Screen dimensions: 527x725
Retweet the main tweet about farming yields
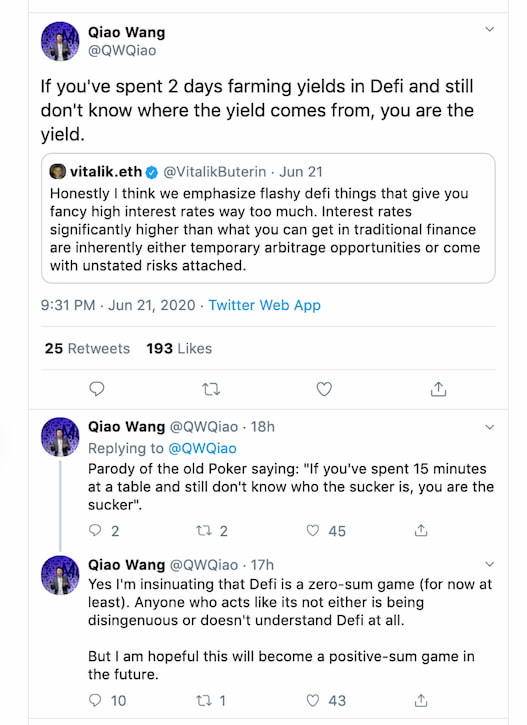tap(211, 390)
